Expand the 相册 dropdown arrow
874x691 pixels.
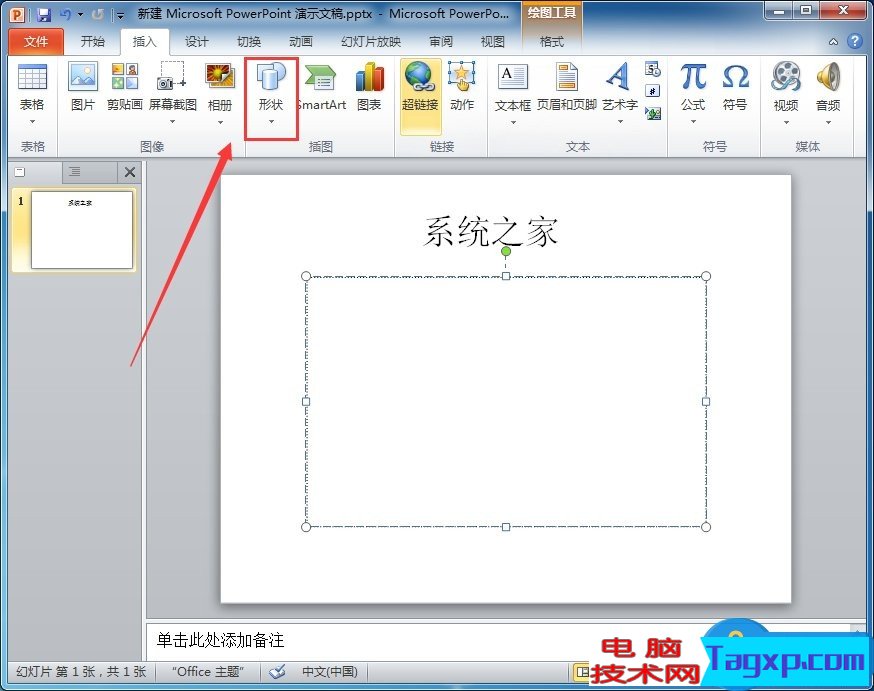click(x=220, y=122)
